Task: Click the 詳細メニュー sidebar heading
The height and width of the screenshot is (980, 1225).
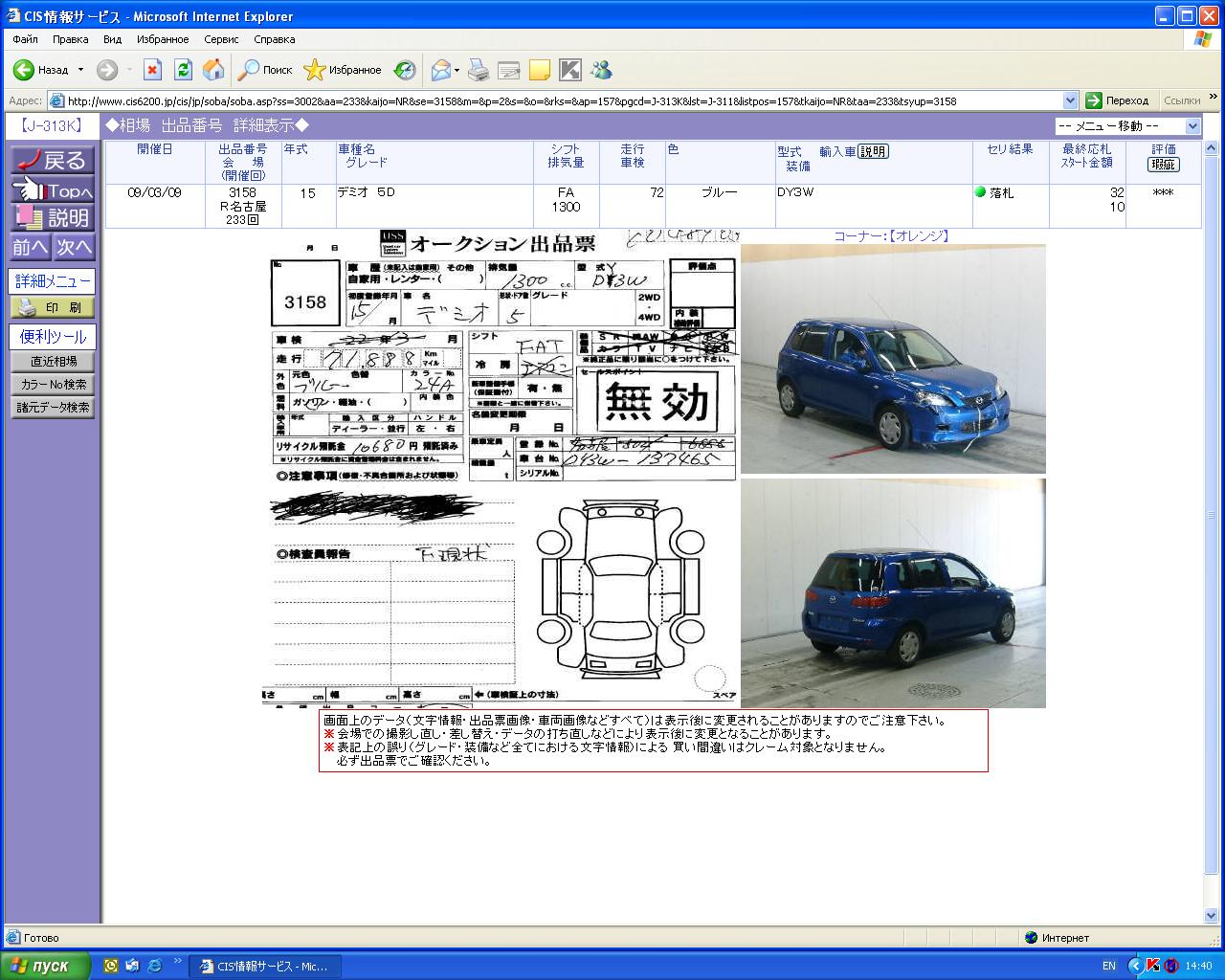Action: (53, 280)
